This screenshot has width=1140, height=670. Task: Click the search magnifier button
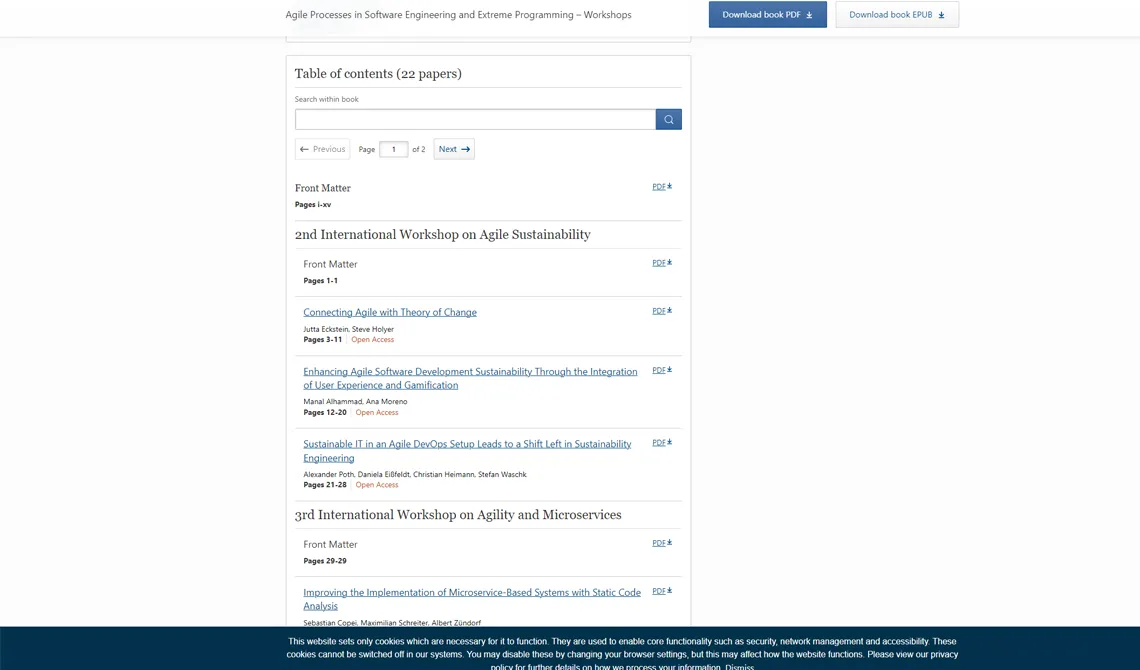pos(668,119)
